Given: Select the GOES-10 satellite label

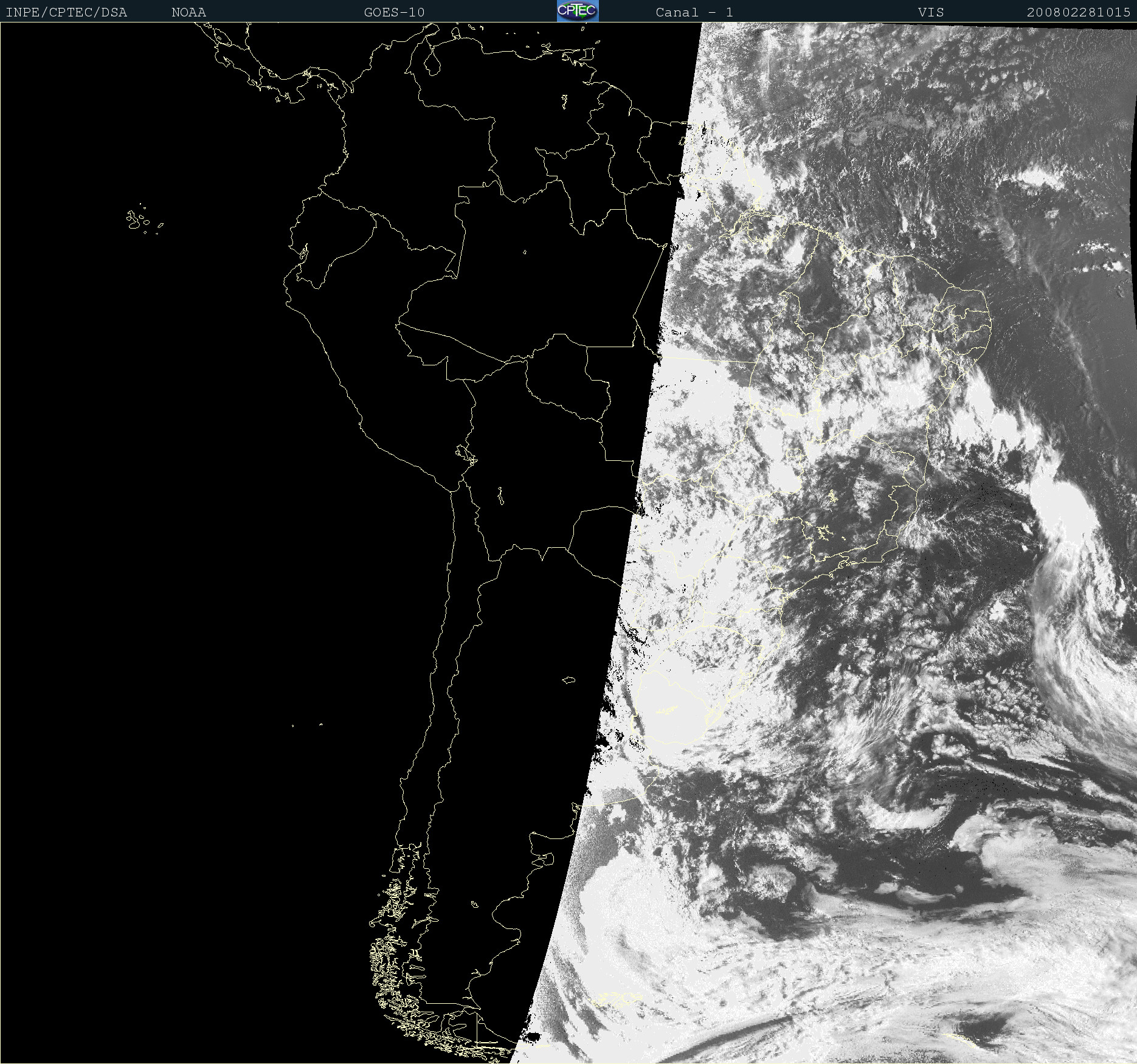Looking at the screenshot, I should tap(395, 12).
